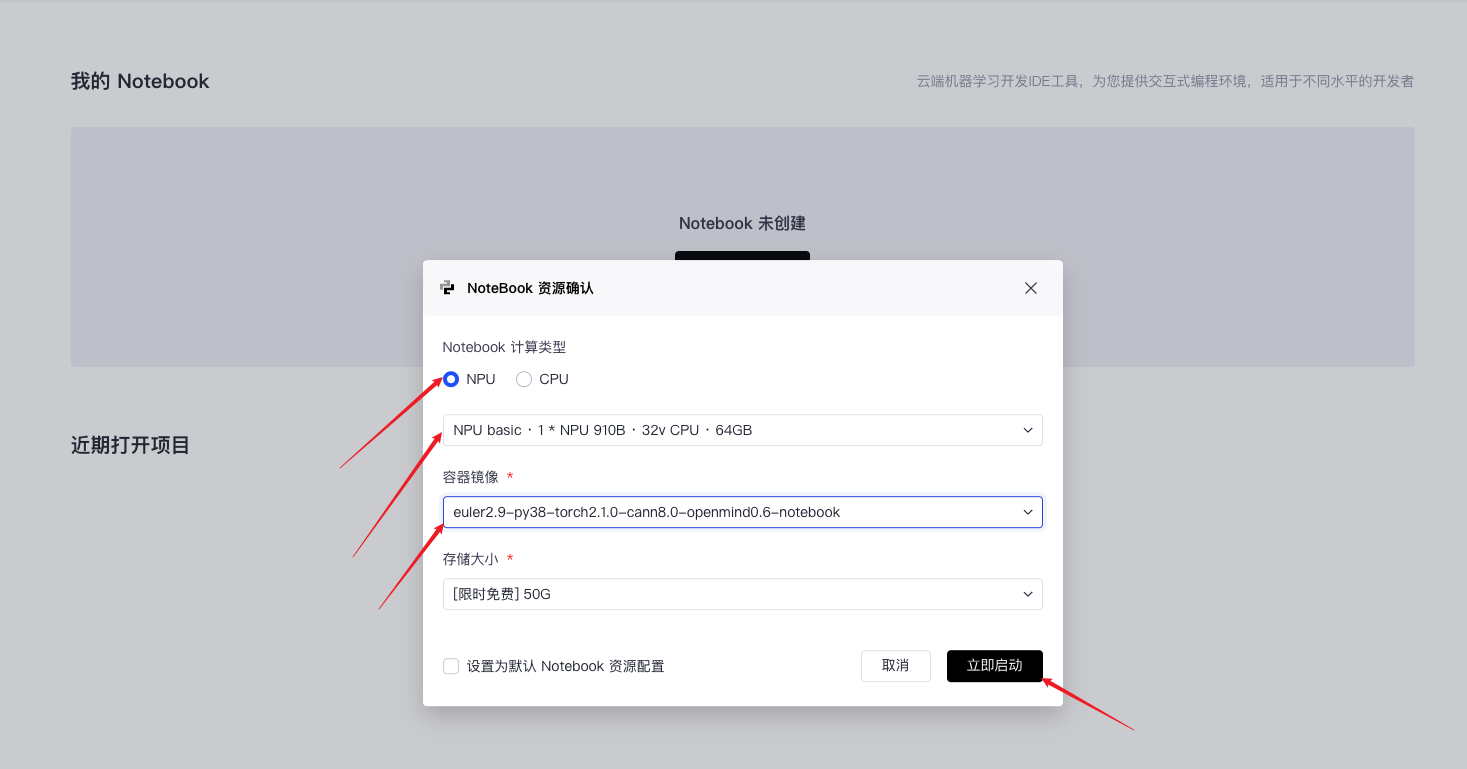Launch the notebook via 立即启动
Screen dimensions: 1467x769
pos(994,666)
